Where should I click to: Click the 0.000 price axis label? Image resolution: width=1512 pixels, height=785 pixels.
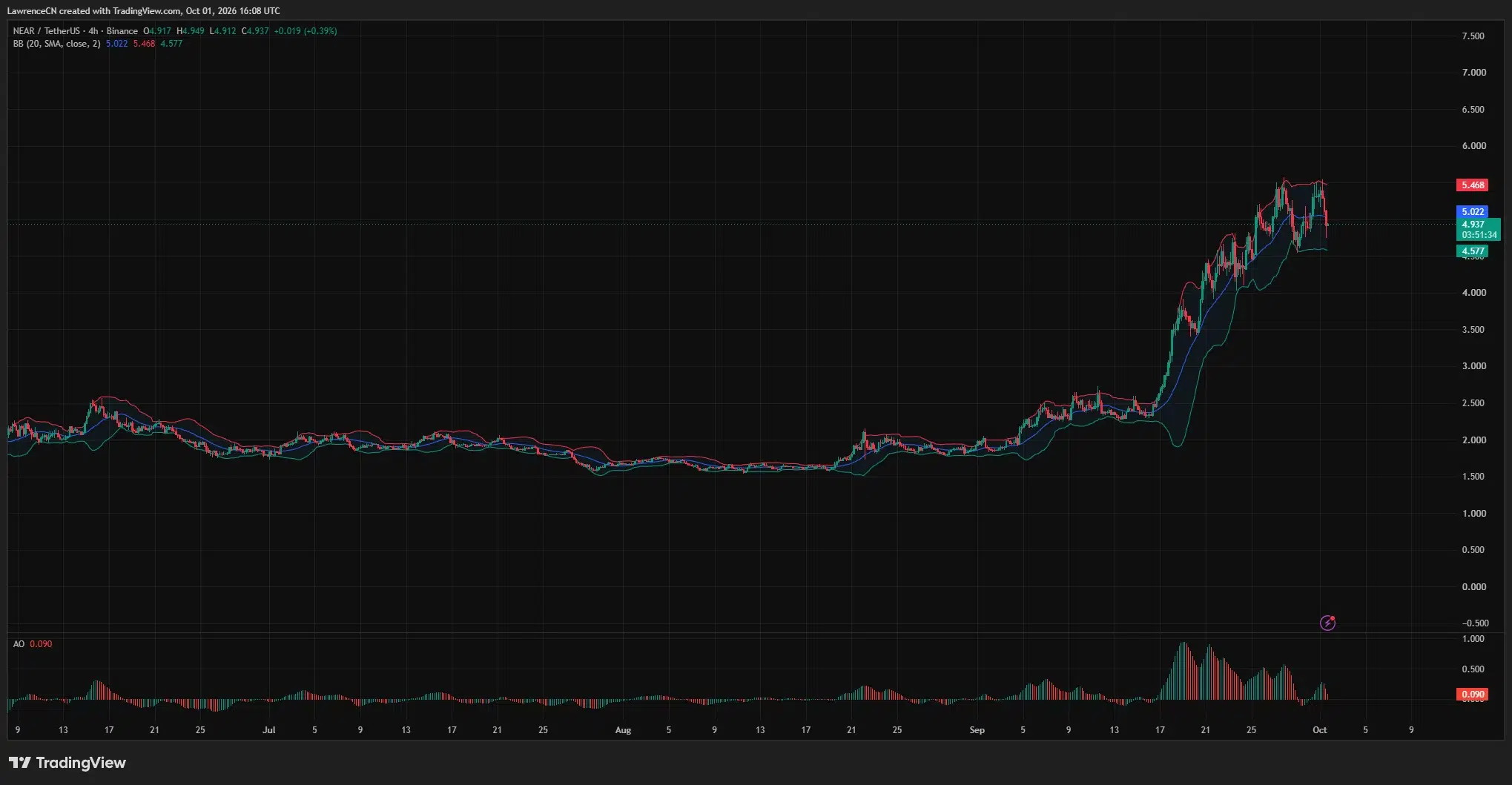(1473, 587)
